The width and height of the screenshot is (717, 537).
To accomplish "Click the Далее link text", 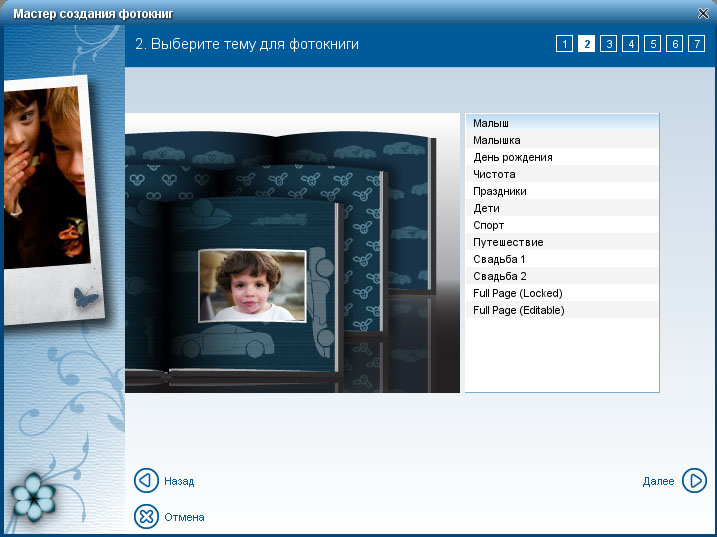I will [658, 481].
